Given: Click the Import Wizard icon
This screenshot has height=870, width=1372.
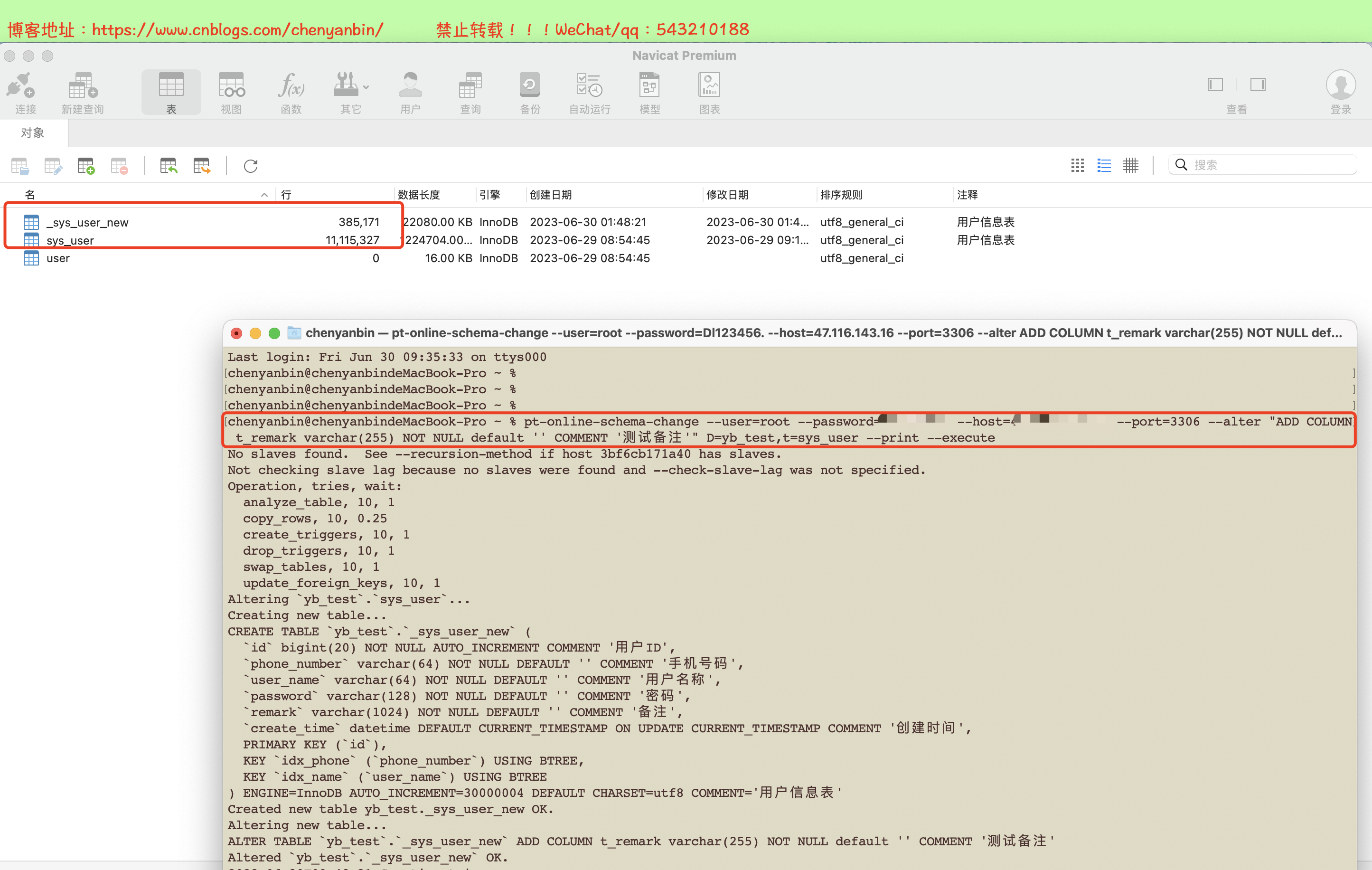Looking at the screenshot, I should (169, 166).
